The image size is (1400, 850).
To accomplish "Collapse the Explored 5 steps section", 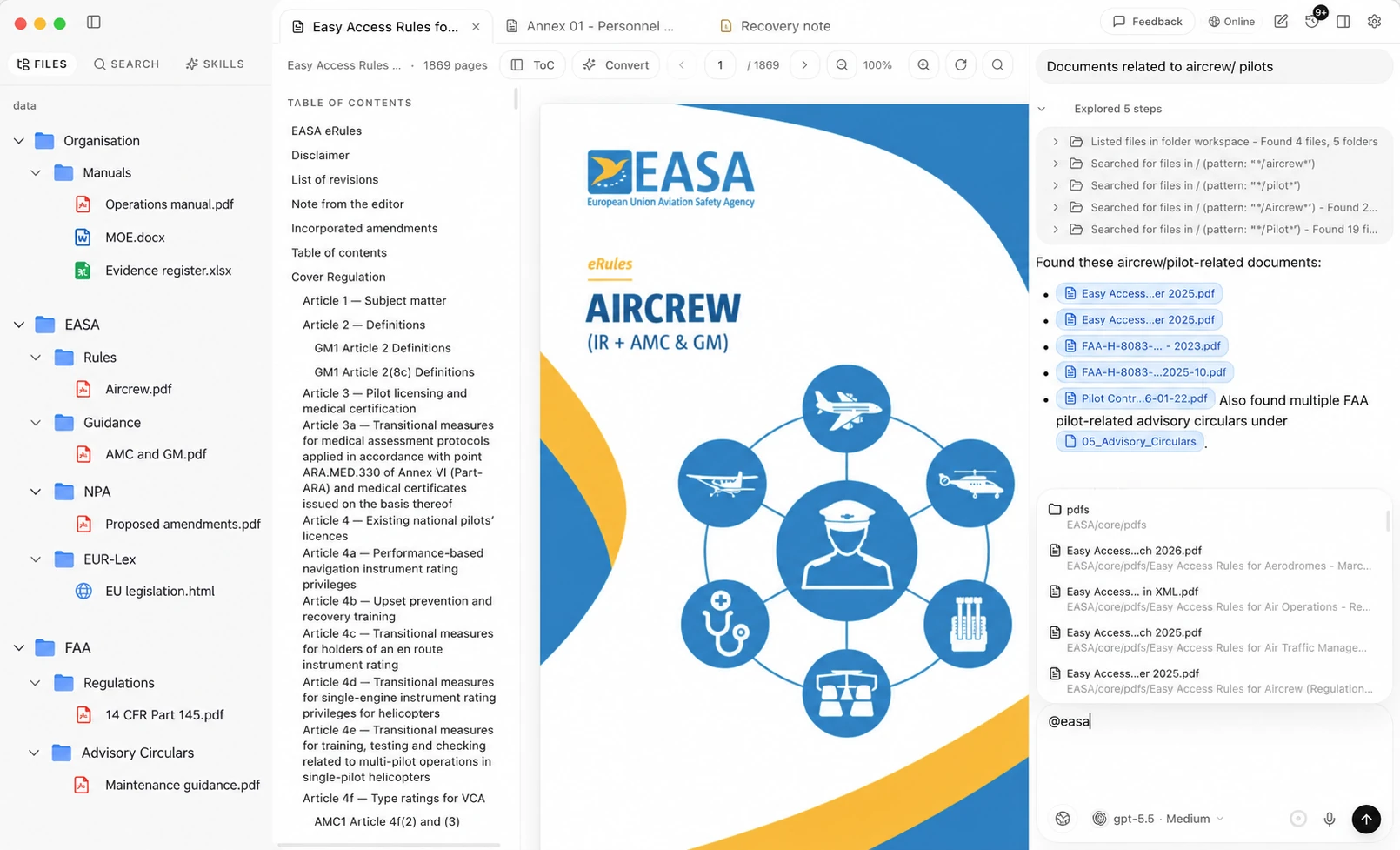I will point(1042,109).
